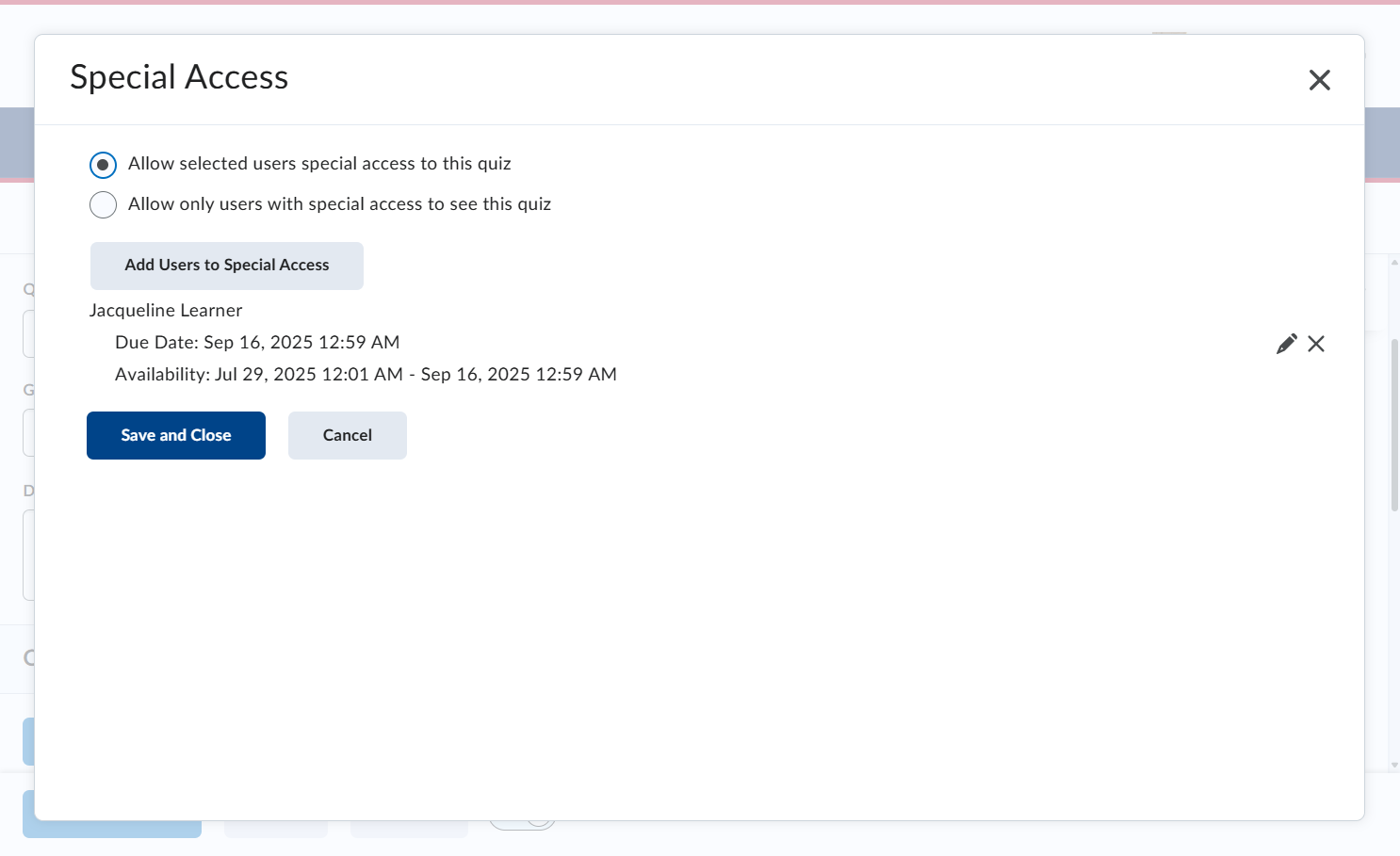This screenshot has width=1400, height=856.
Task: Edit Jacqueline Learner's special access with pencil icon
Action: point(1286,344)
